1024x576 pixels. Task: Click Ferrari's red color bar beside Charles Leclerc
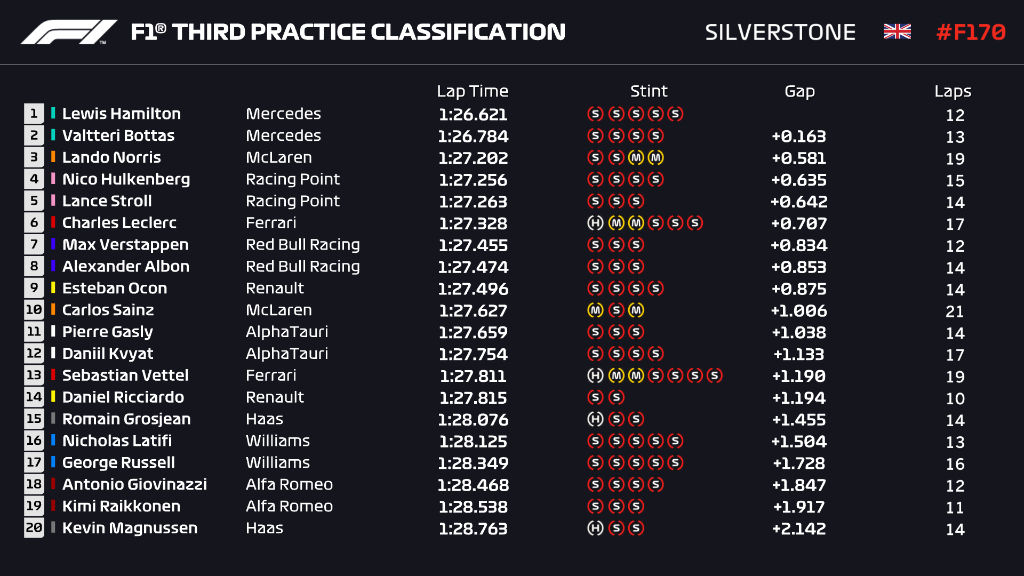point(53,223)
